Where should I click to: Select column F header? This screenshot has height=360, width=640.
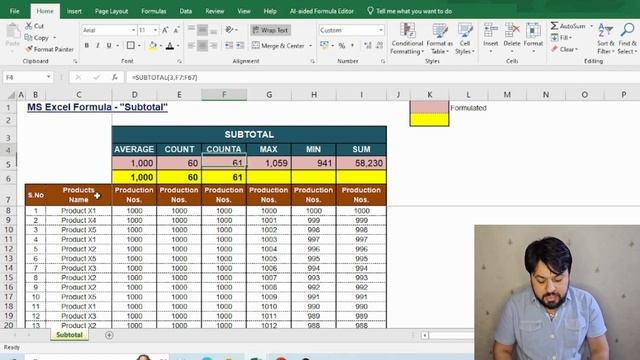224,95
